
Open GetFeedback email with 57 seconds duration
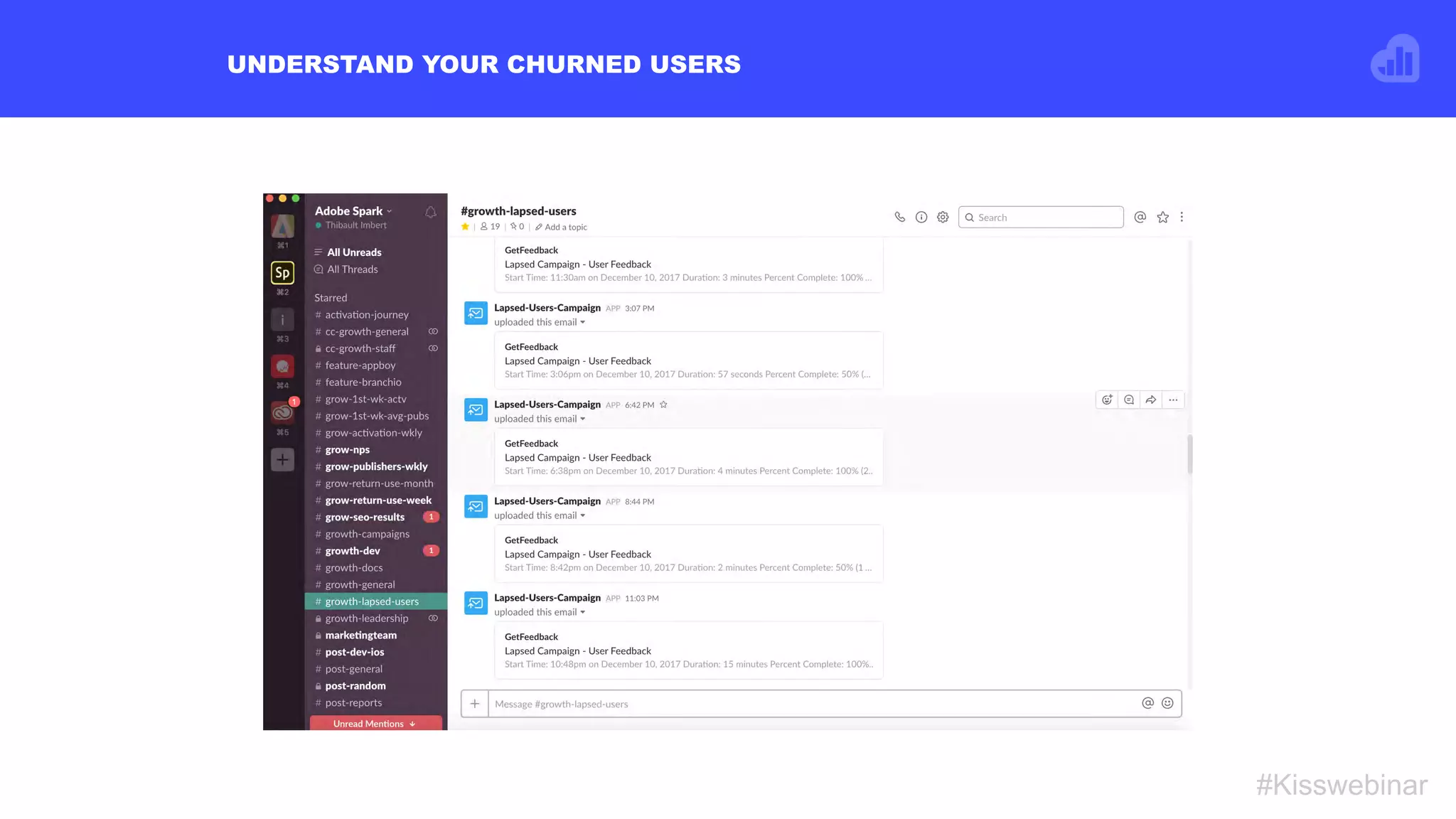[689, 360]
